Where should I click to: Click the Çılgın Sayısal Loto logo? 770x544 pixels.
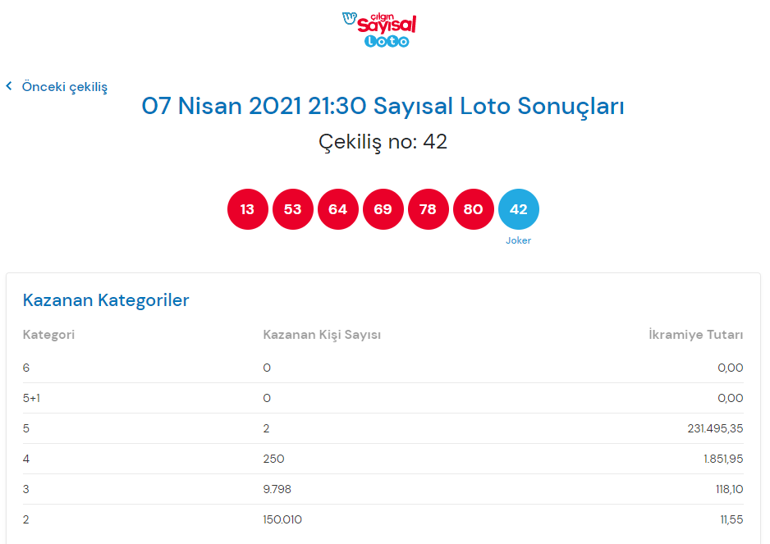point(379,30)
